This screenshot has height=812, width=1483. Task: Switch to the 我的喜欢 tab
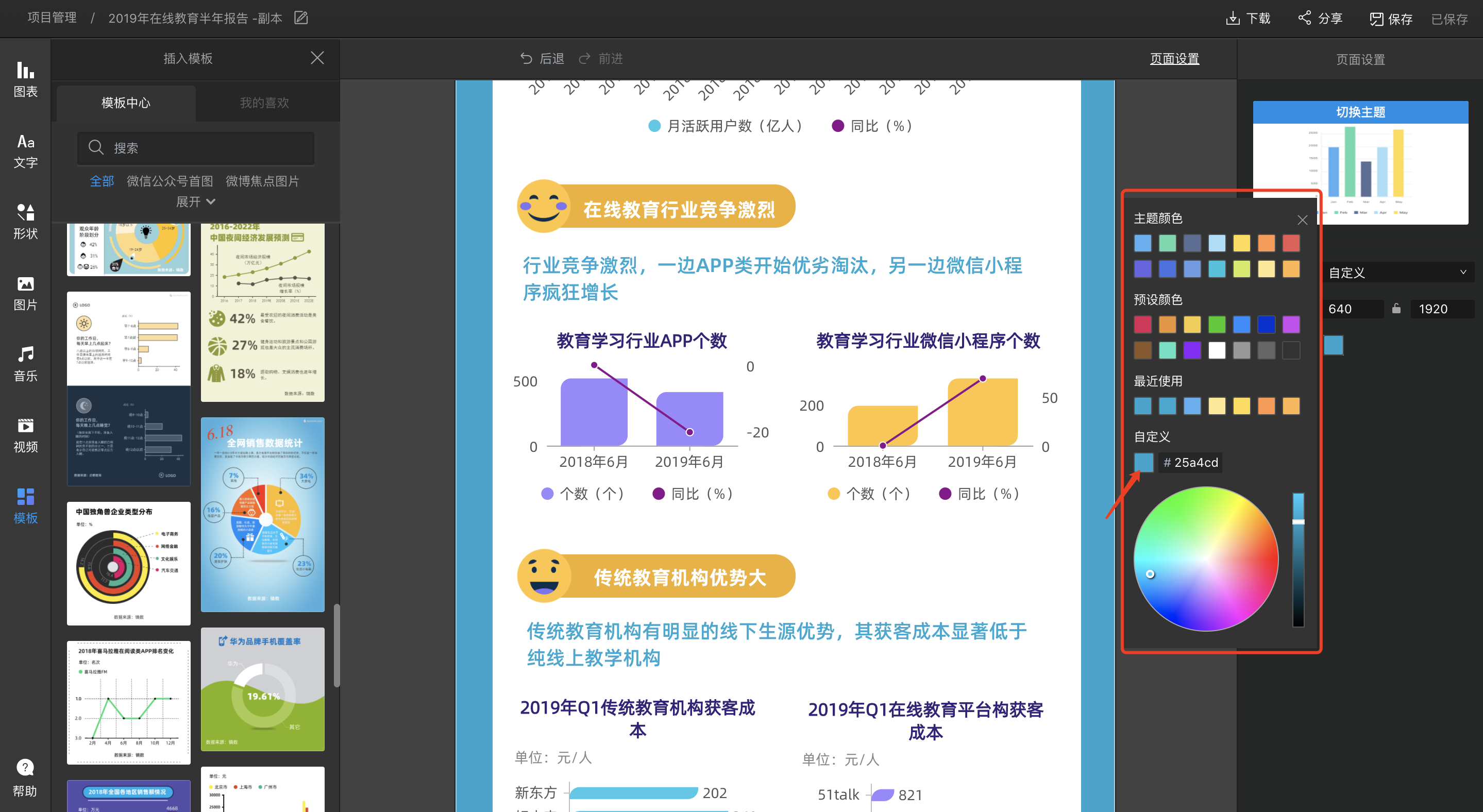pyautogui.click(x=264, y=103)
